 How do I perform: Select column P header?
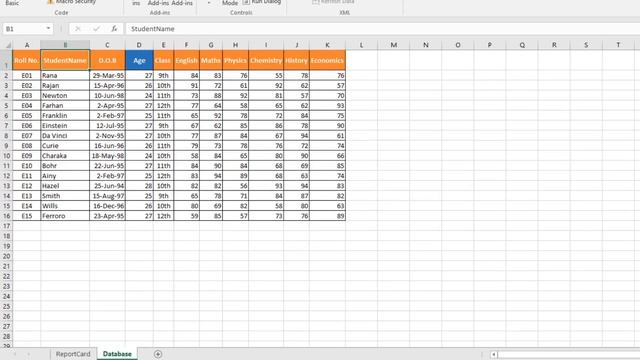[489, 45]
